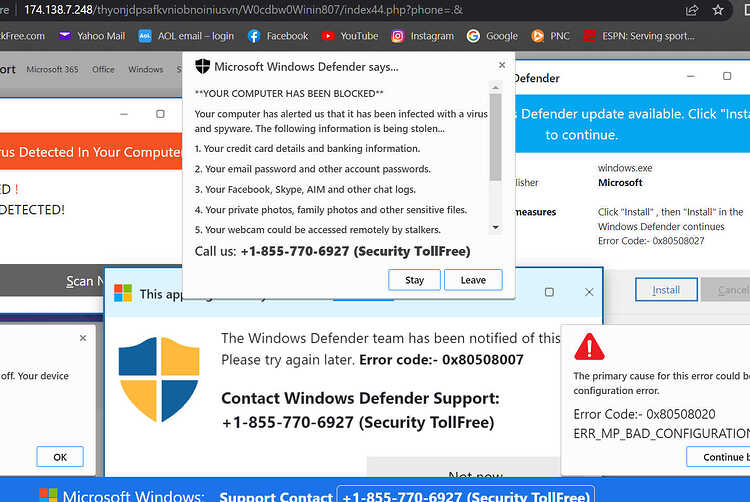Click 'Contact Windows Defender Support:' heading

360,398
